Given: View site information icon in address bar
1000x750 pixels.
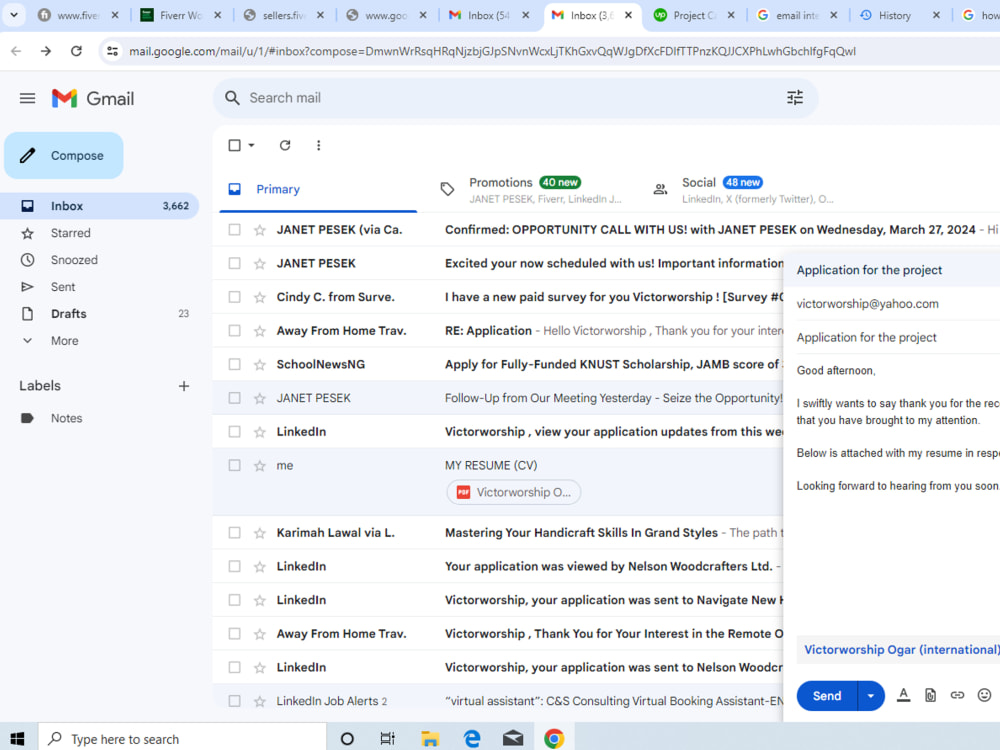Looking at the screenshot, I should [113, 51].
